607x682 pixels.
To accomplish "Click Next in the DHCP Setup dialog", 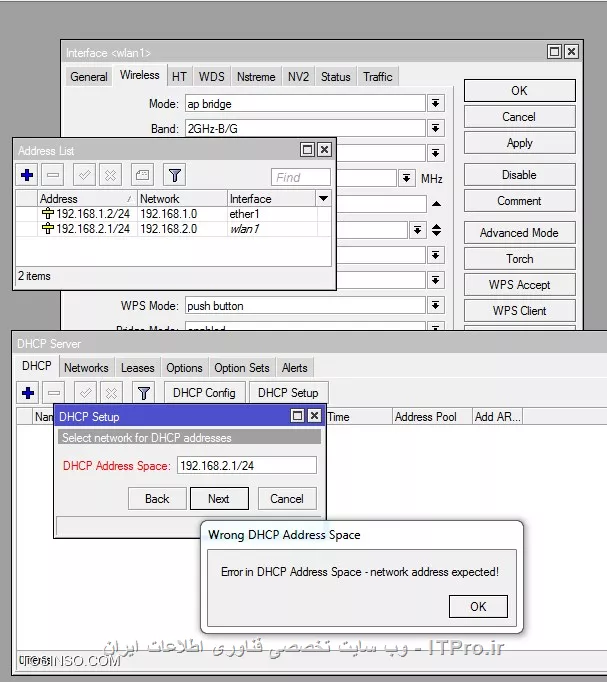I will tap(219, 498).
